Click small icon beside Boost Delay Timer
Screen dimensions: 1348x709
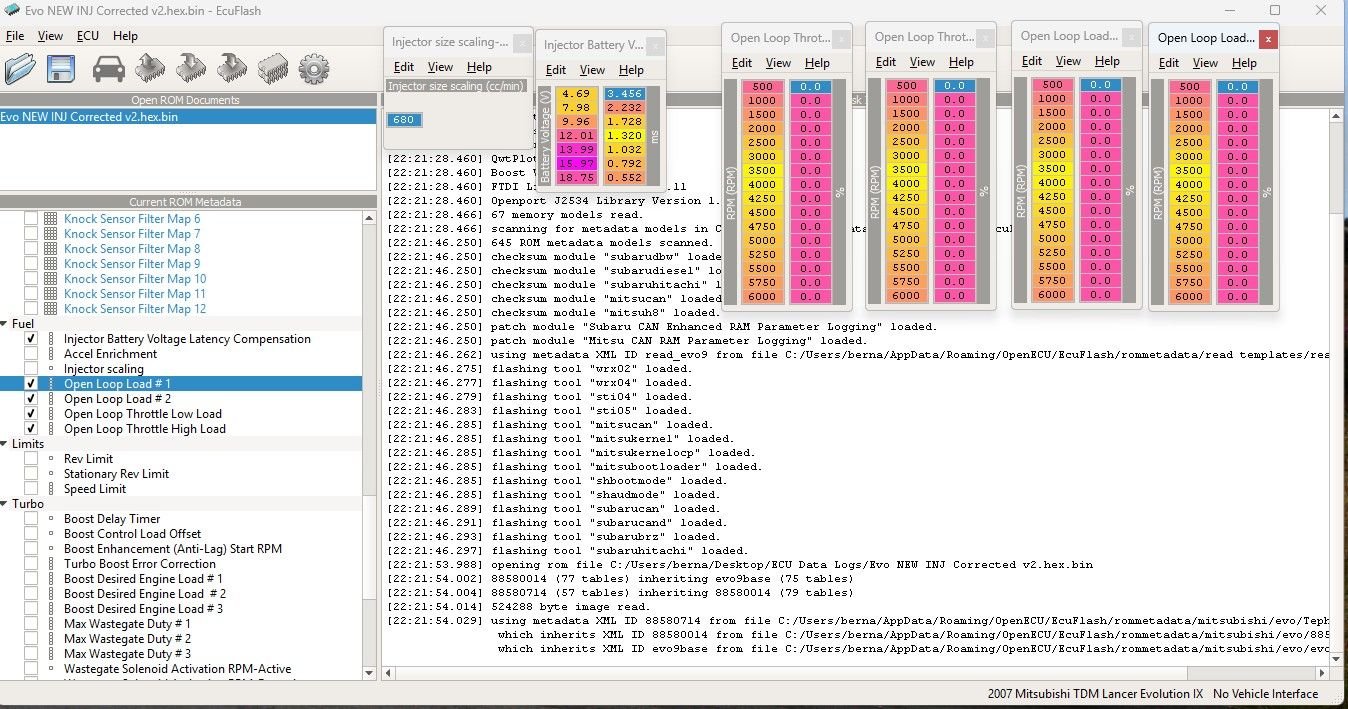tap(51, 519)
